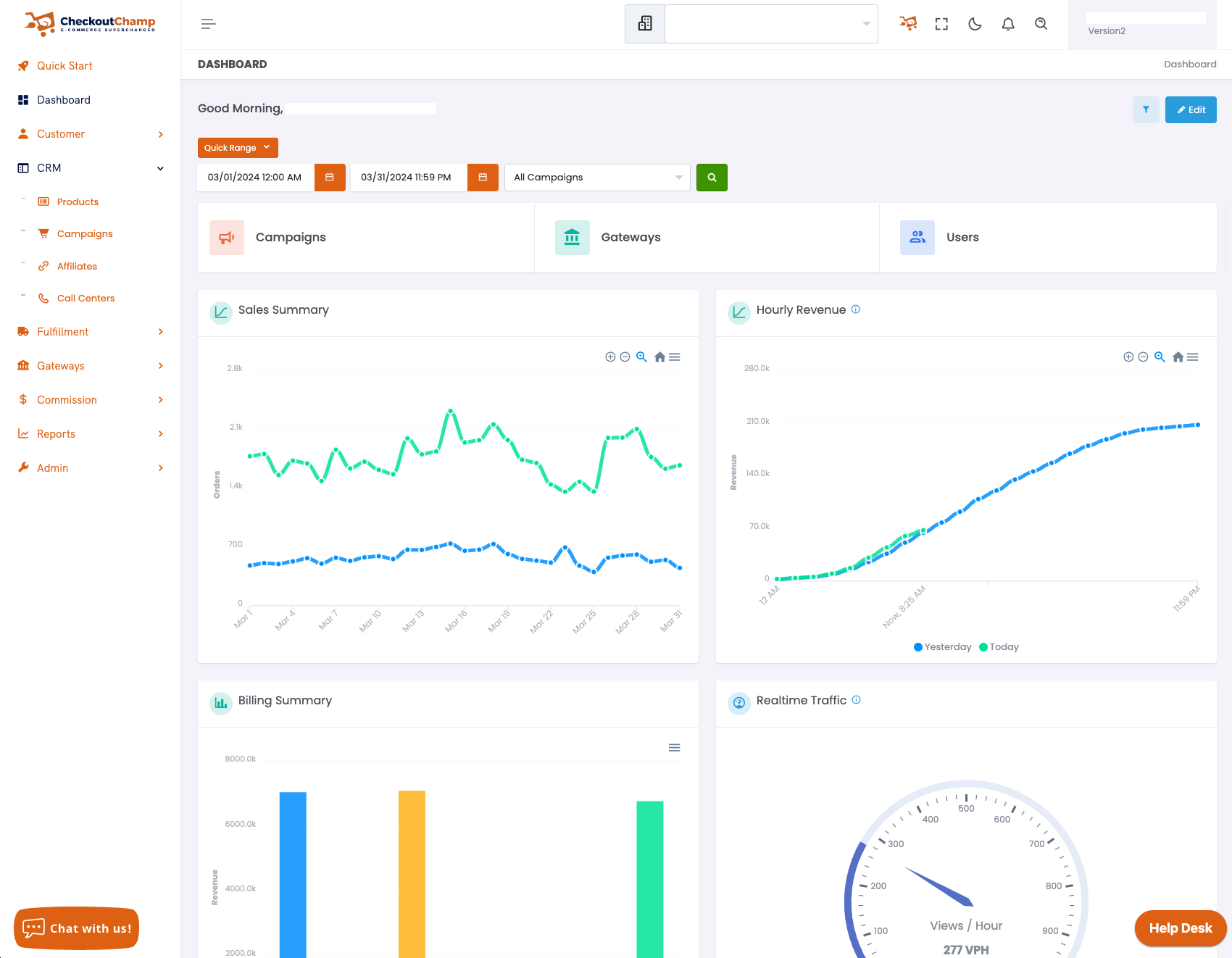Zoom in on the Hourly Revenue chart
The width and height of the screenshot is (1232, 958).
click(x=1128, y=357)
